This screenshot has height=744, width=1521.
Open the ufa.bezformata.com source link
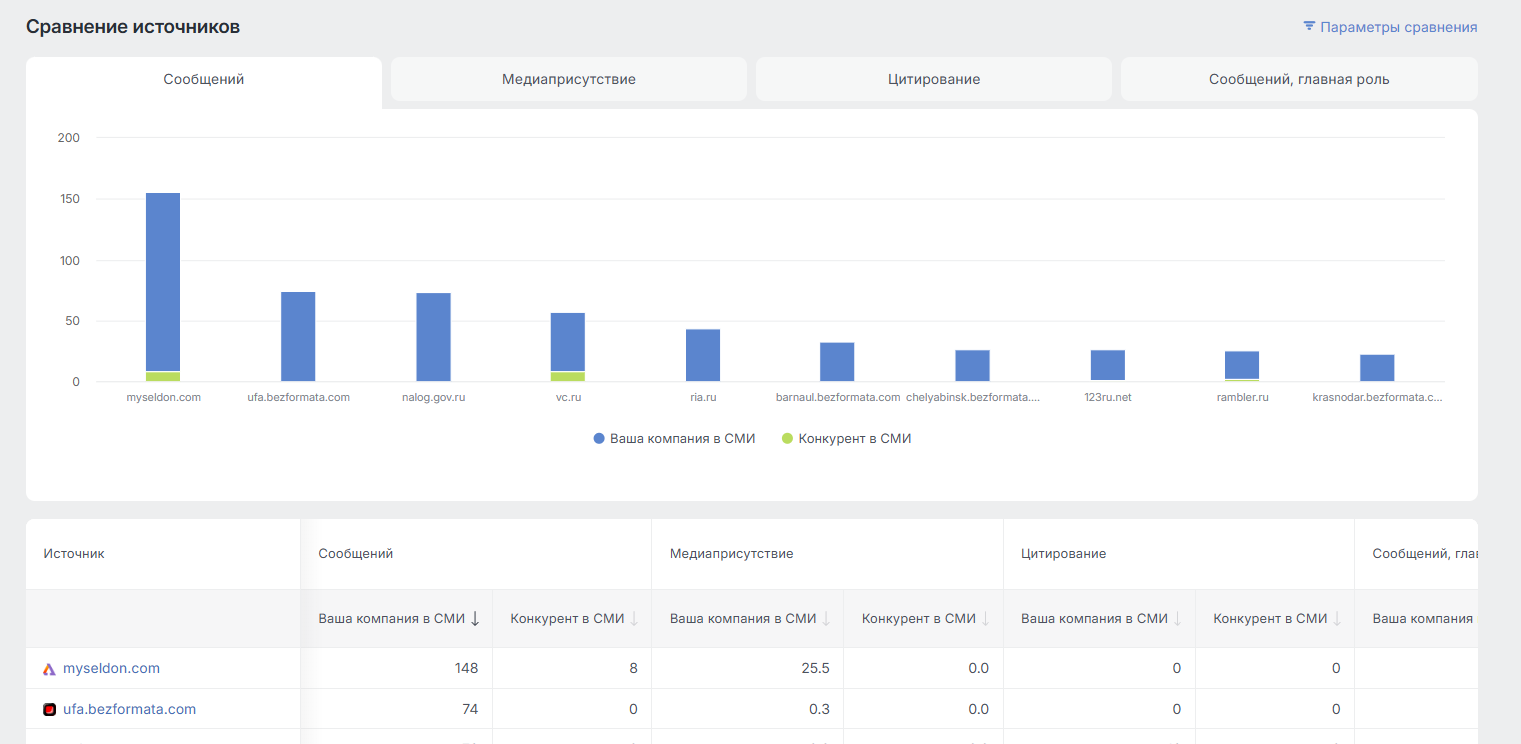[129, 709]
